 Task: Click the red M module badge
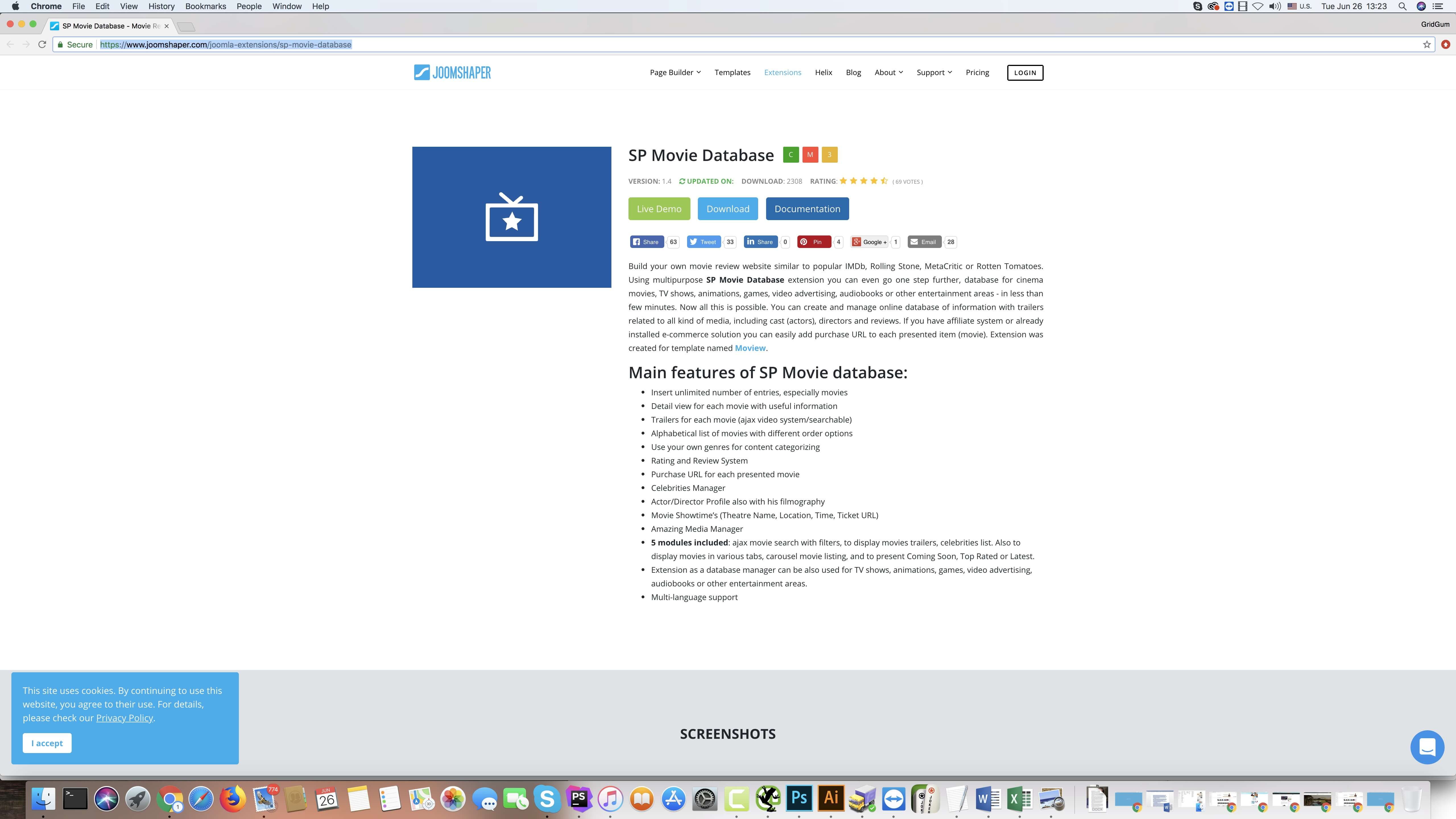point(810,155)
